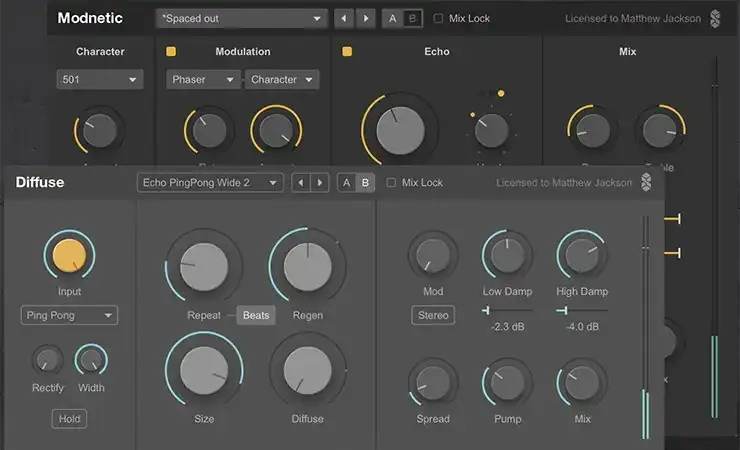Open the Echo PingPong Wide 2 preset dropdown
740x450 pixels.
(x=210, y=183)
